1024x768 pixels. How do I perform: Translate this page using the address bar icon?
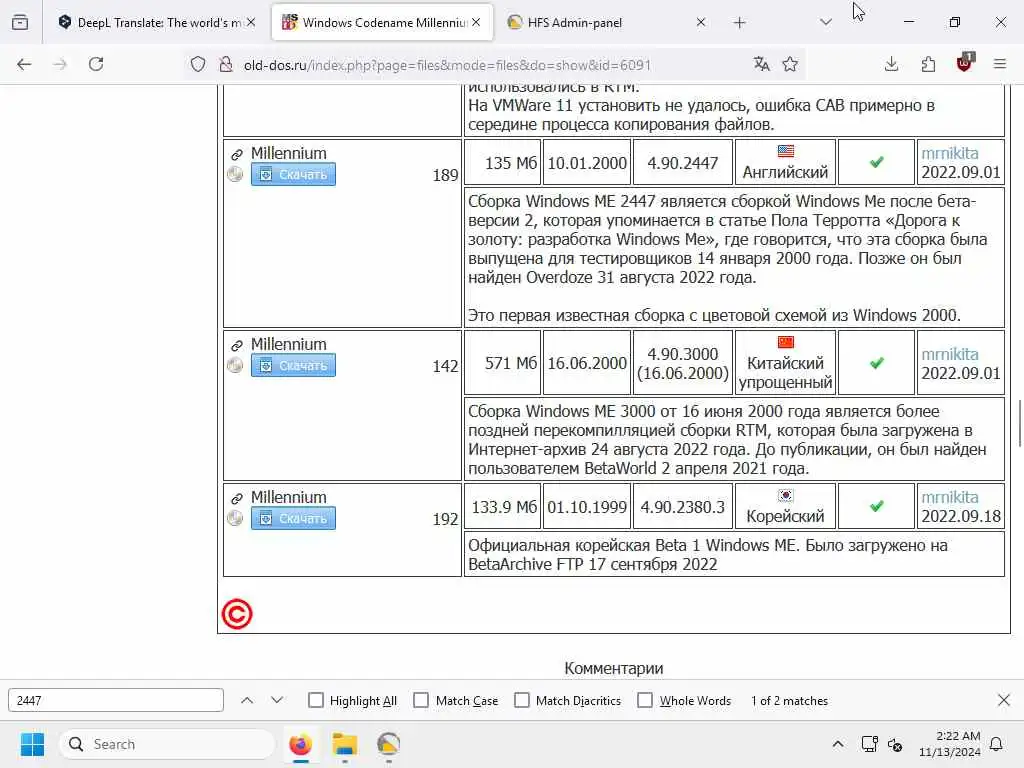click(x=761, y=64)
